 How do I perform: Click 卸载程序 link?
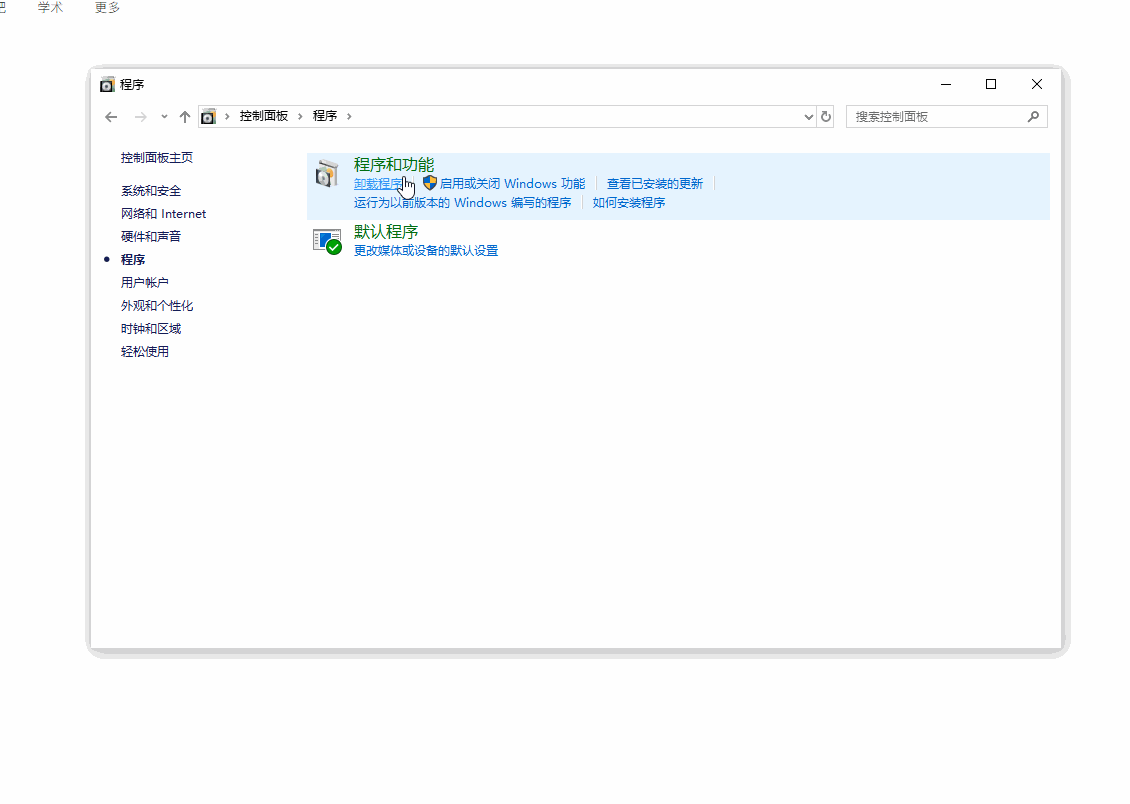pos(378,184)
